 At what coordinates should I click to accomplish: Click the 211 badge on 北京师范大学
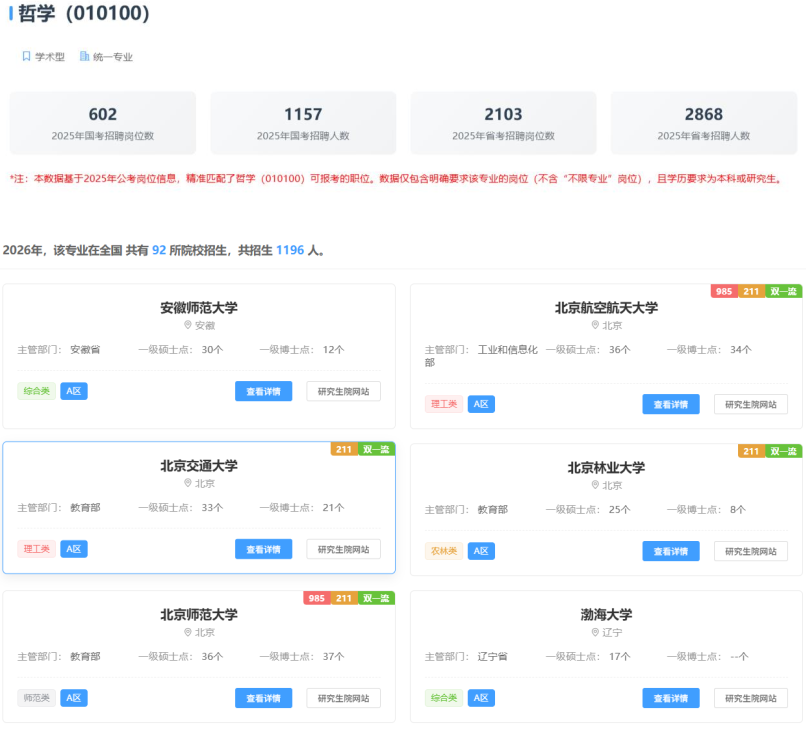point(344,598)
